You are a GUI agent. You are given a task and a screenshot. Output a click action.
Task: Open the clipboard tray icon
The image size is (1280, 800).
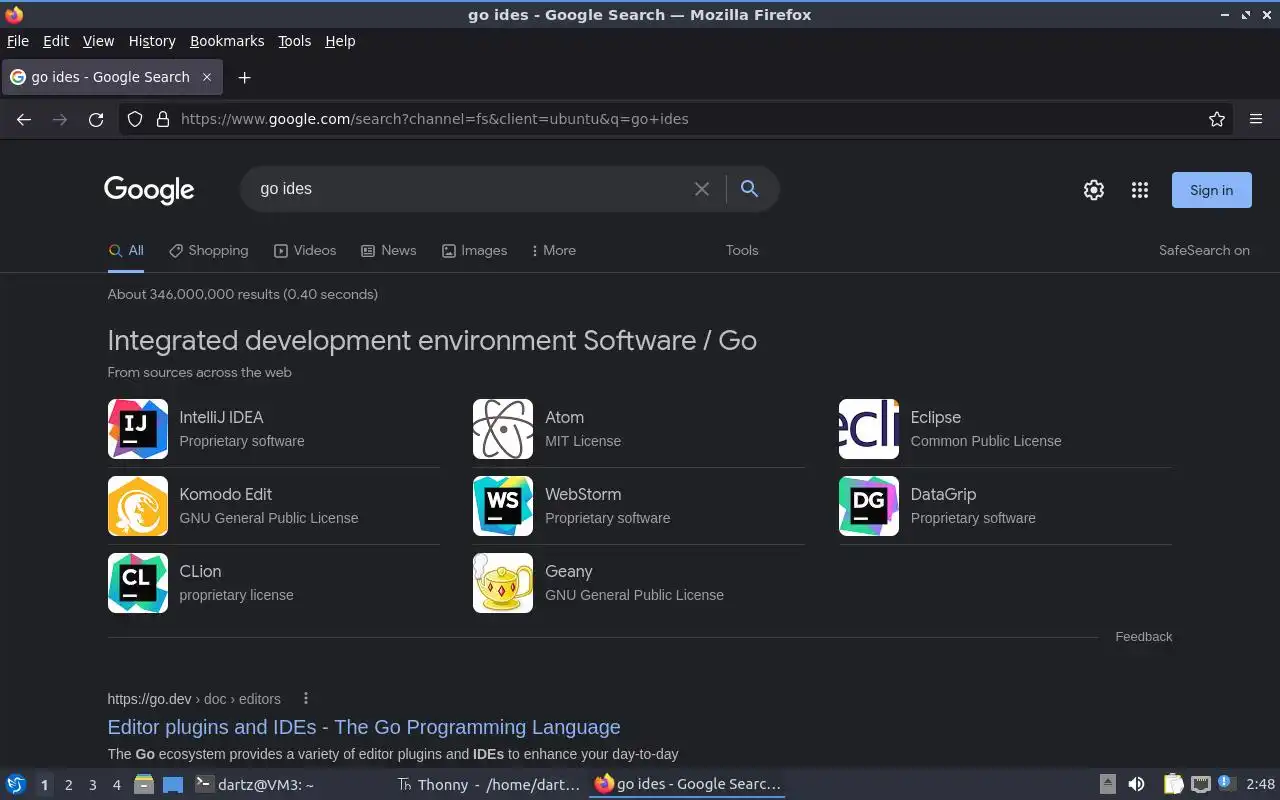1173,785
